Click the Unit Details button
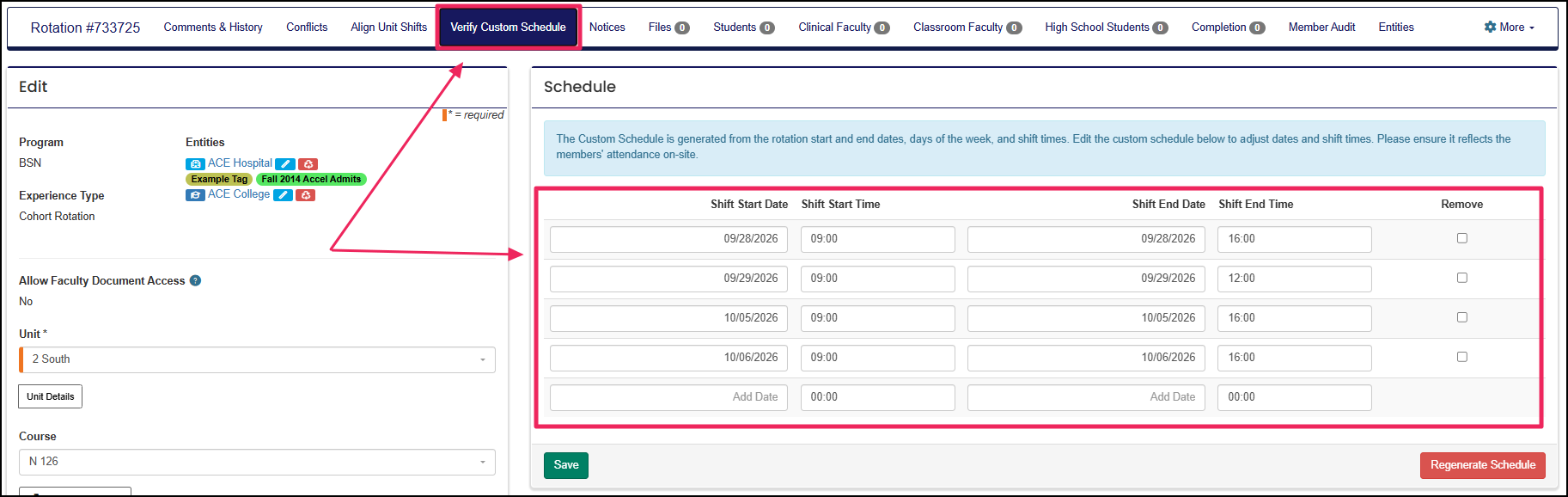 pos(50,396)
